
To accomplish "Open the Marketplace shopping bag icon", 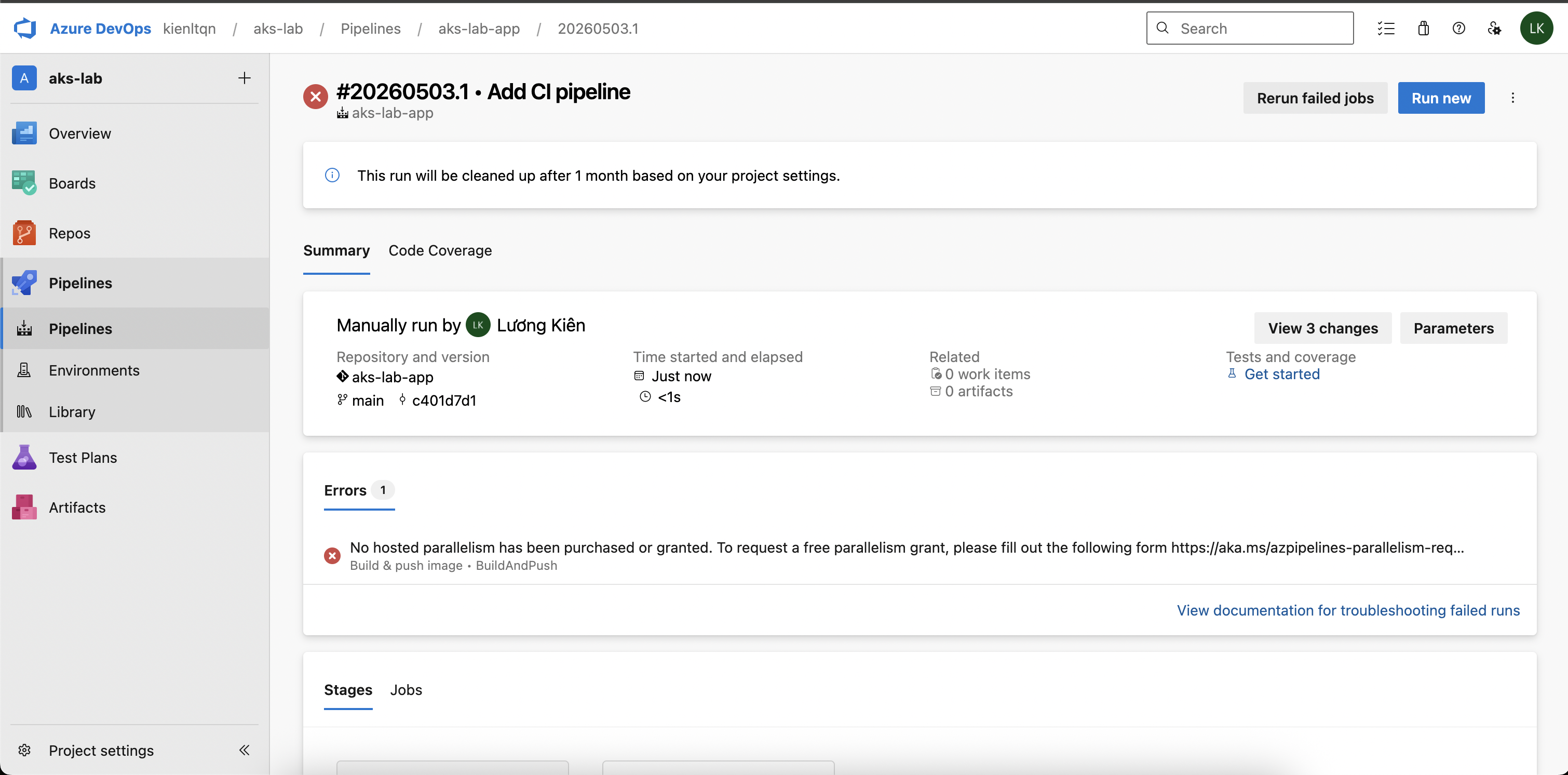I will (1423, 28).
